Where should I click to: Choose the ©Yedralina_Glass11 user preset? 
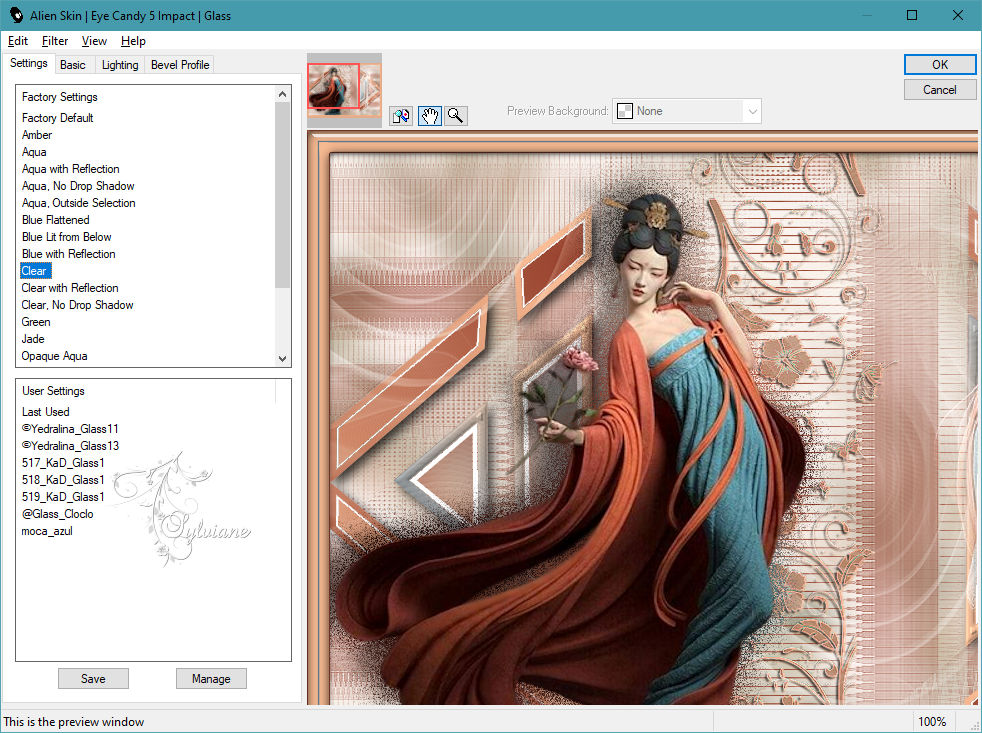coord(70,429)
